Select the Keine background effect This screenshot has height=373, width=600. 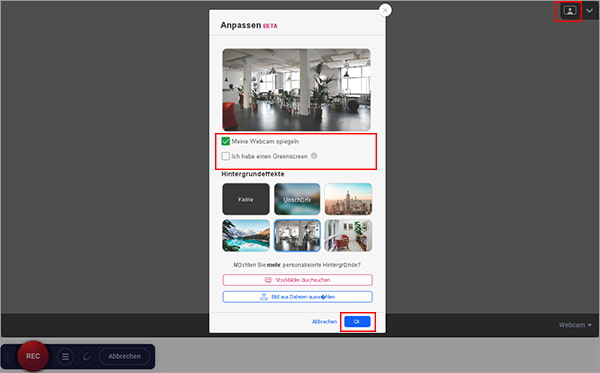tap(246, 199)
